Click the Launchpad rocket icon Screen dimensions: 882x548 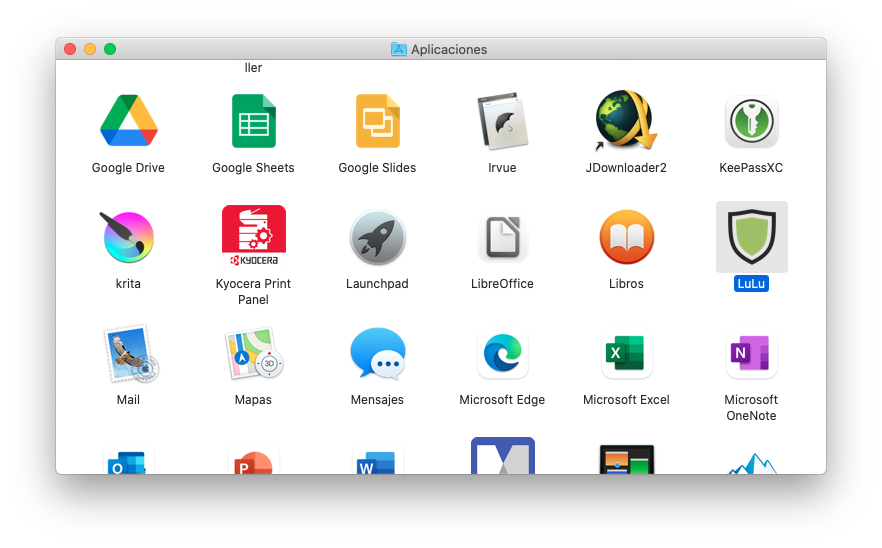pyautogui.click(x=377, y=237)
